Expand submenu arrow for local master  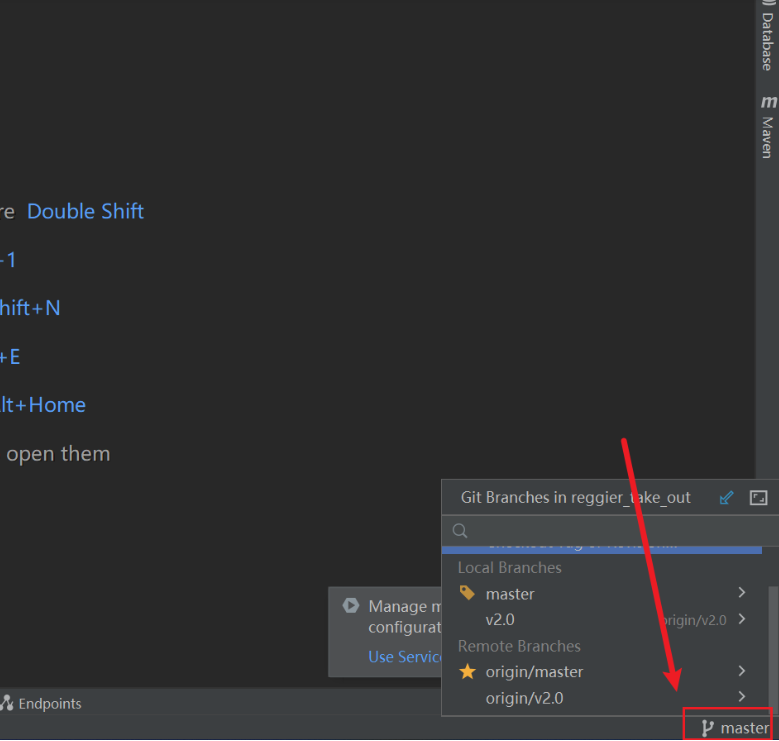click(x=742, y=593)
